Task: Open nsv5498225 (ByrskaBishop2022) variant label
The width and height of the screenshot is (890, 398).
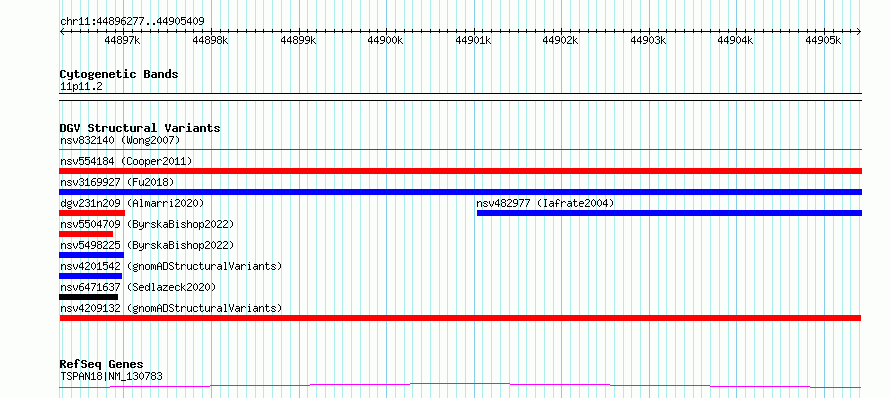Action: pos(147,245)
